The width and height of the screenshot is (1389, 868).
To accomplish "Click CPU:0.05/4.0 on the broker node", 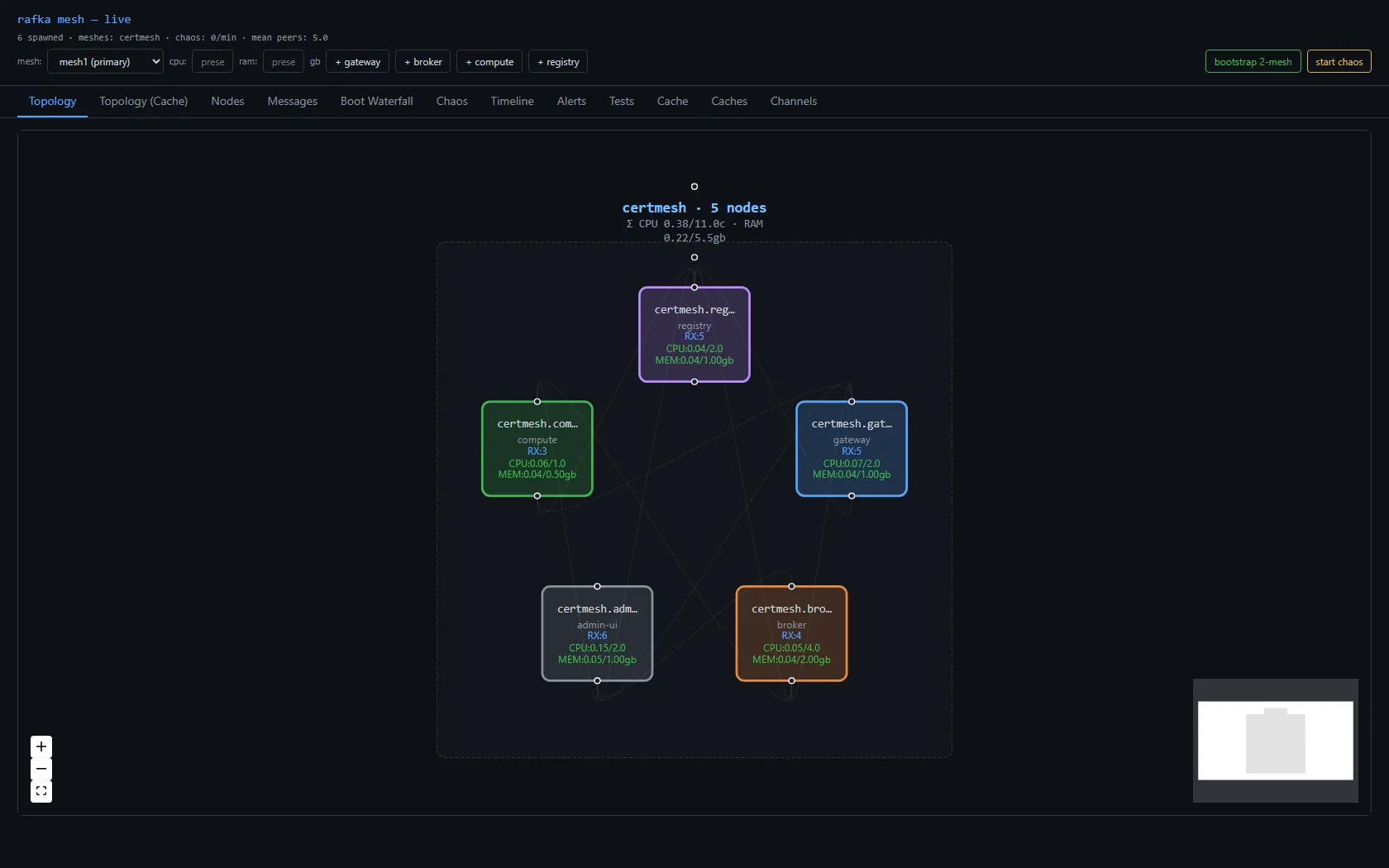I will click(x=791, y=648).
